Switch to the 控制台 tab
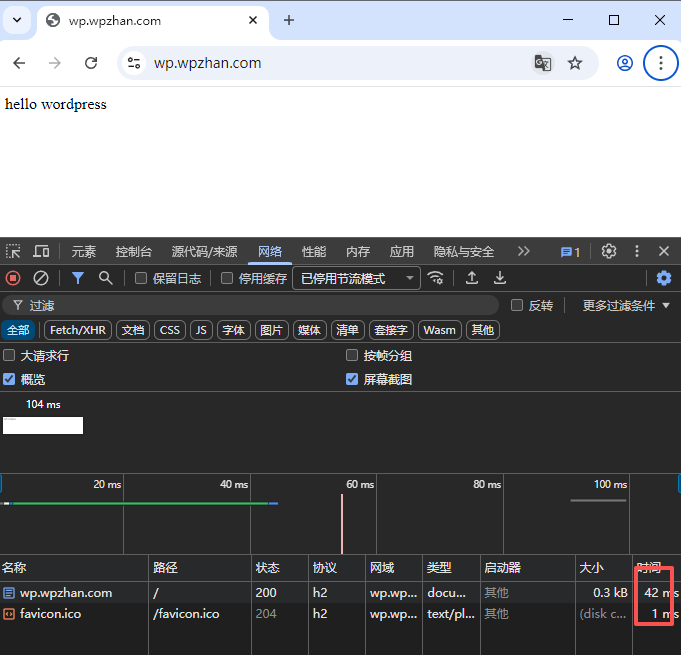The height and width of the screenshot is (655, 681). point(134,252)
